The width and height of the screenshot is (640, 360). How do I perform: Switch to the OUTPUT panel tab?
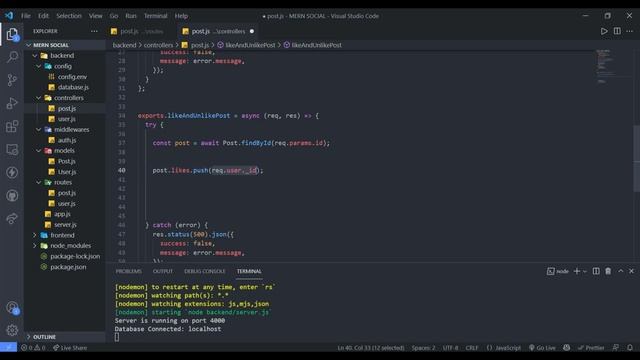coord(163,271)
